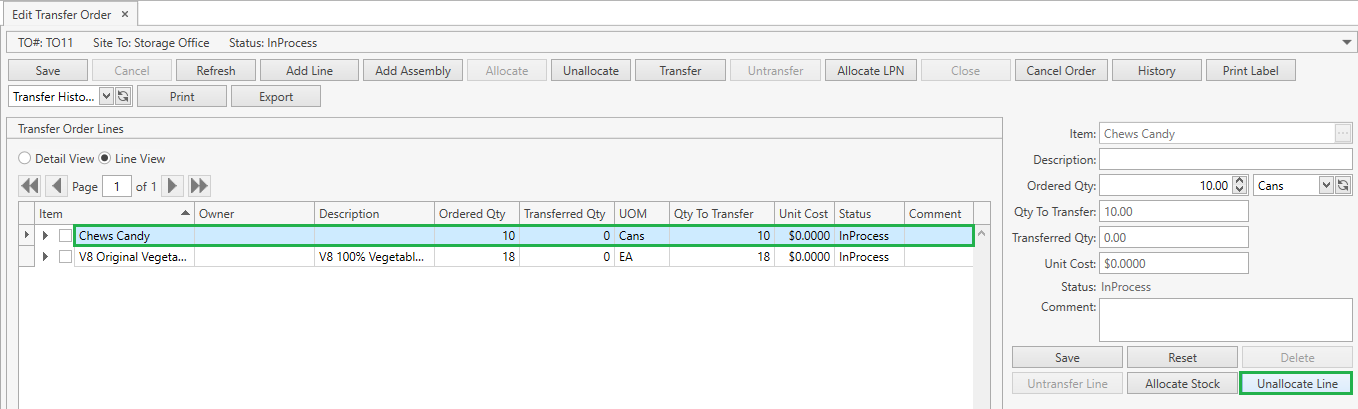Check the V8 Original Vegetable row checkbox
Screen dimensions: 1358x409
(65, 257)
